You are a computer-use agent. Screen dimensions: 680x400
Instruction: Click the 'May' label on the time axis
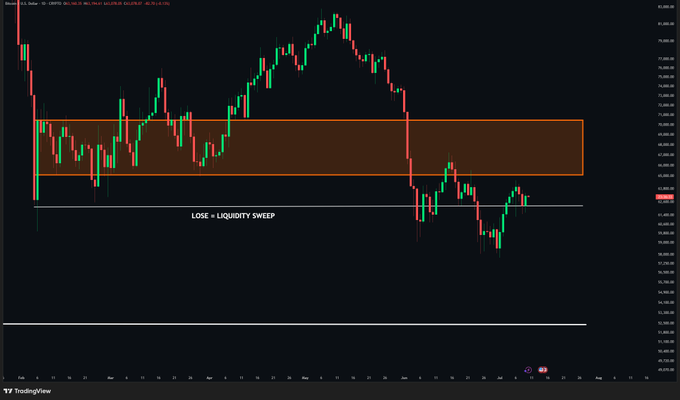305,378
